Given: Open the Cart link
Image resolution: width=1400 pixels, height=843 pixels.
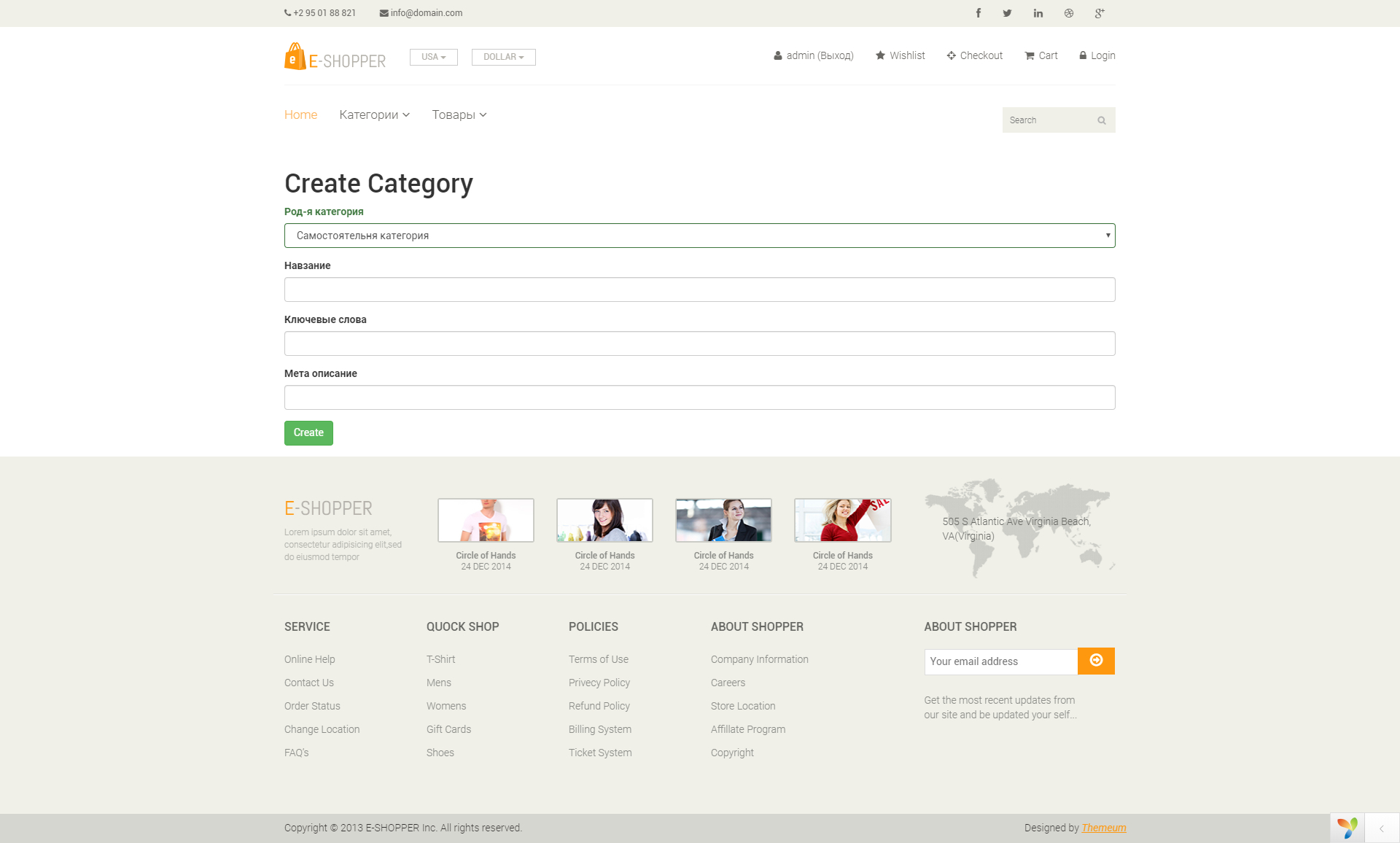Looking at the screenshot, I should point(1041,55).
